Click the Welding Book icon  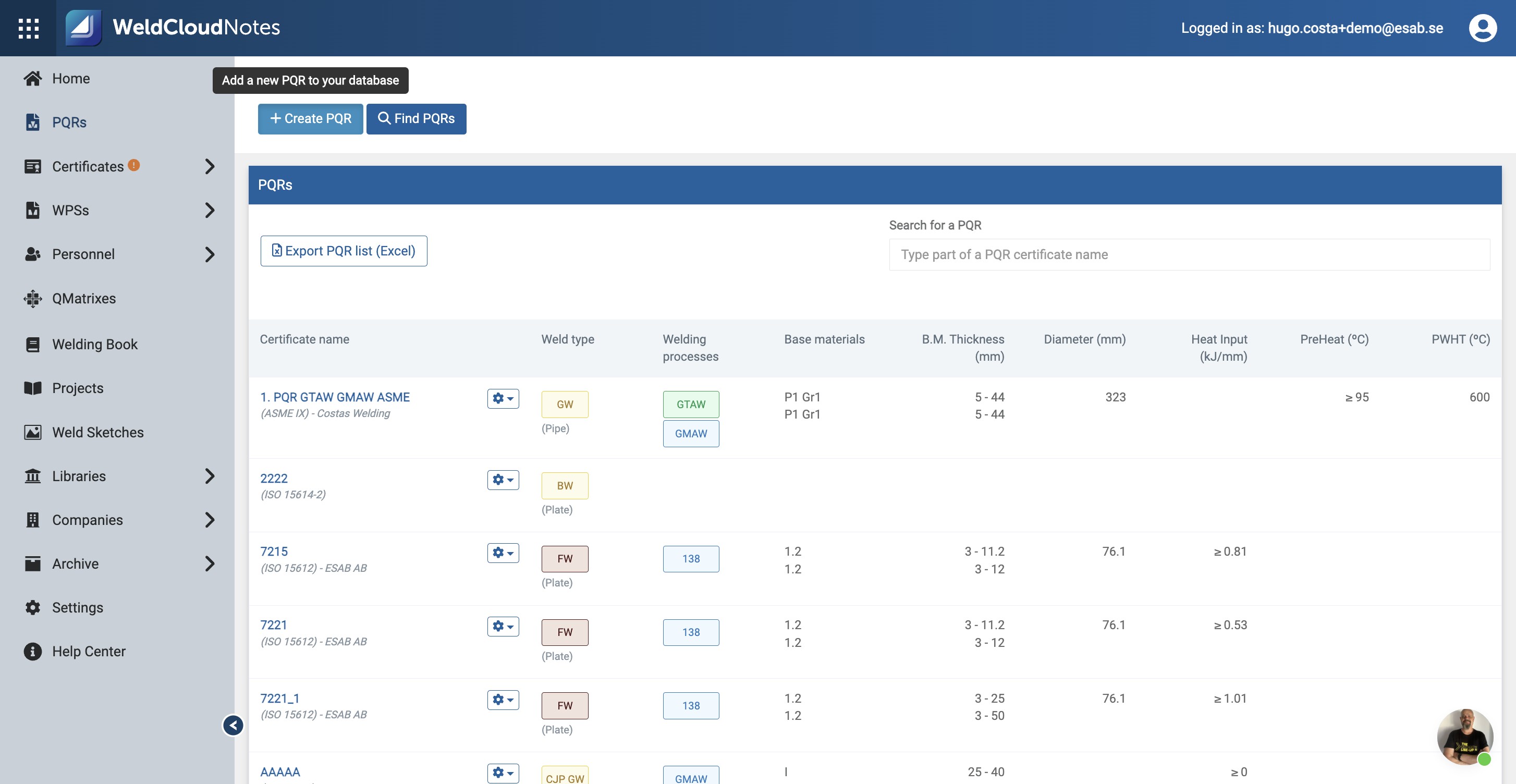[33, 345]
